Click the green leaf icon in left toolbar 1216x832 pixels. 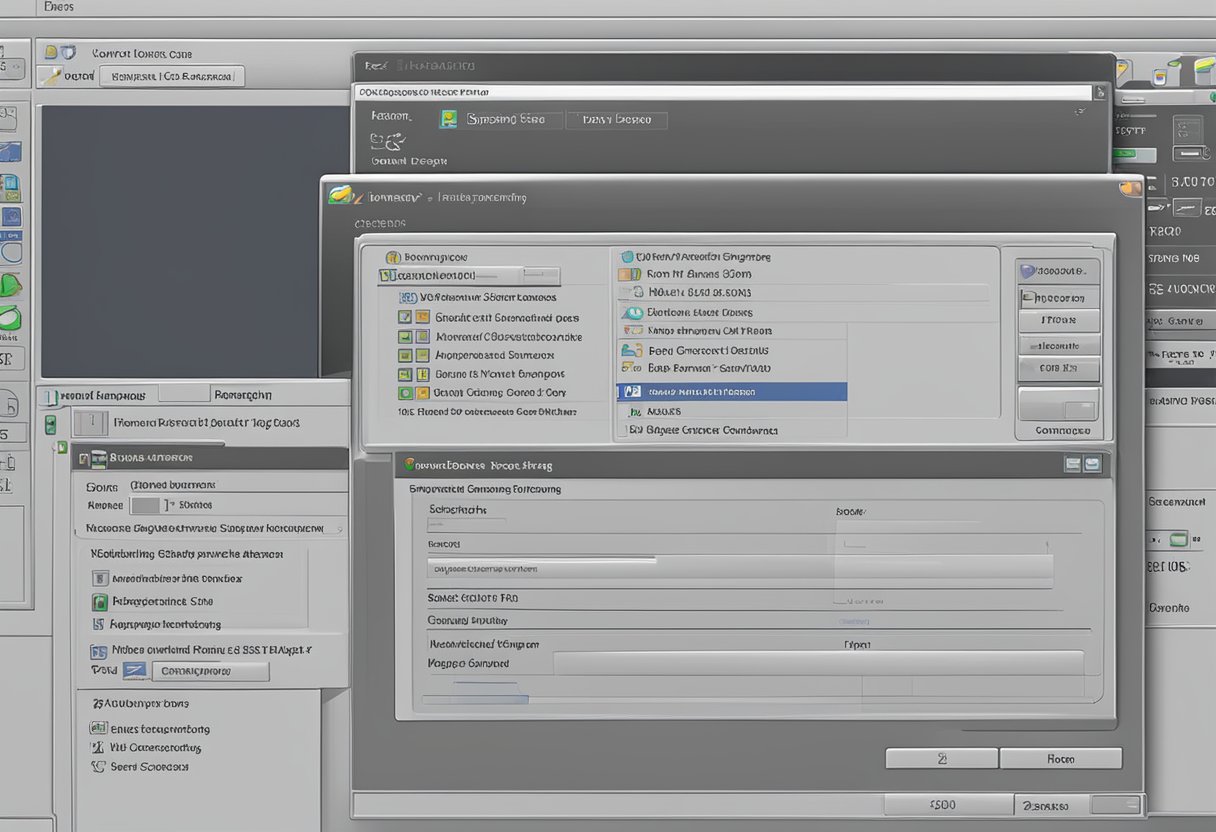click(10, 284)
